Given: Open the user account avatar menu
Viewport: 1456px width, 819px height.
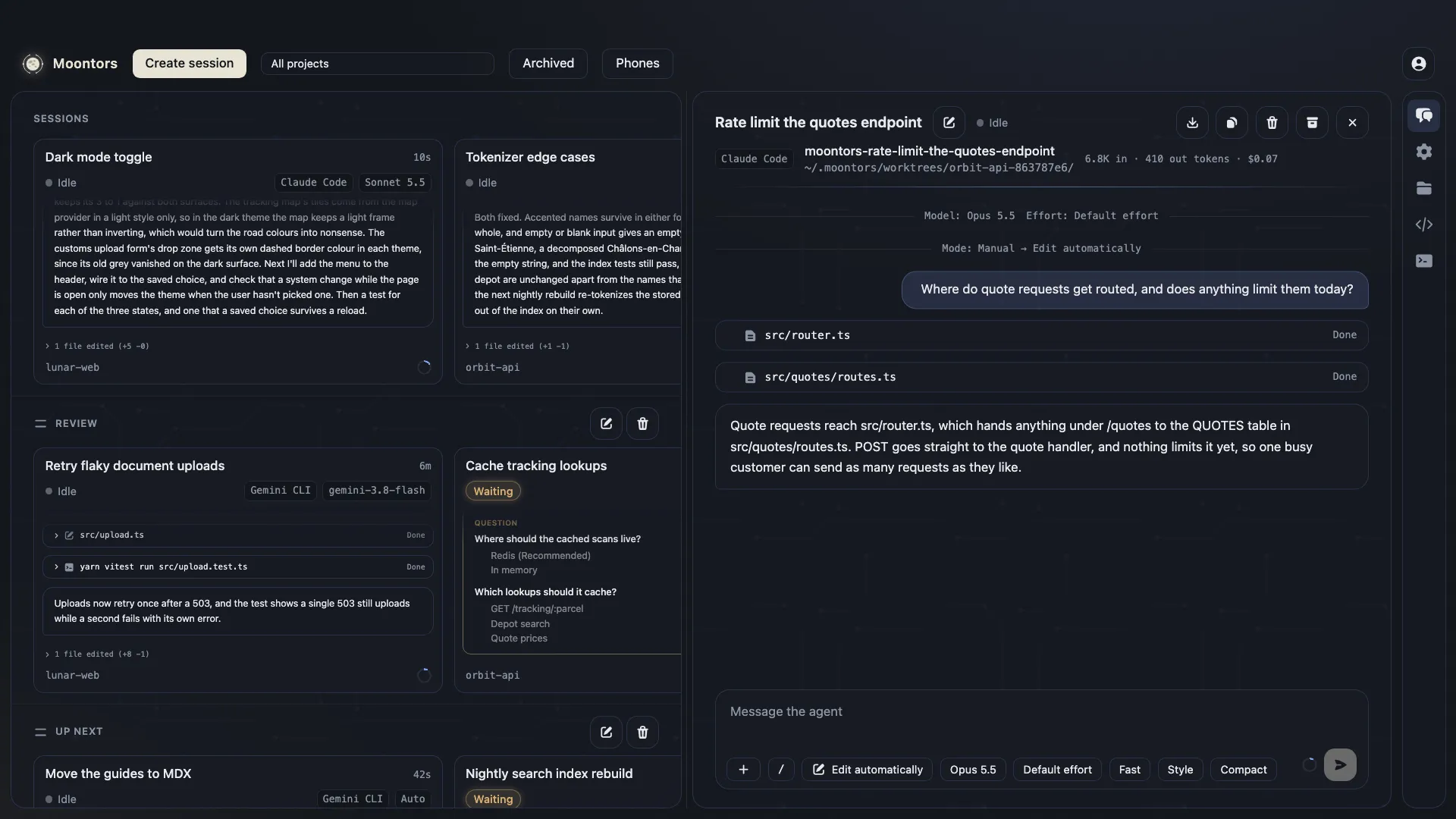Looking at the screenshot, I should pyautogui.click(x=1418, y=64).
